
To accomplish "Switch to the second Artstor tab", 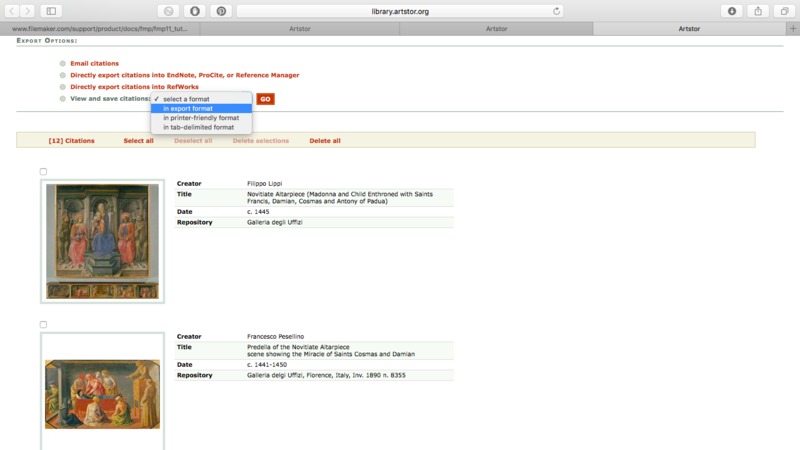I will (x=299, y=29).
